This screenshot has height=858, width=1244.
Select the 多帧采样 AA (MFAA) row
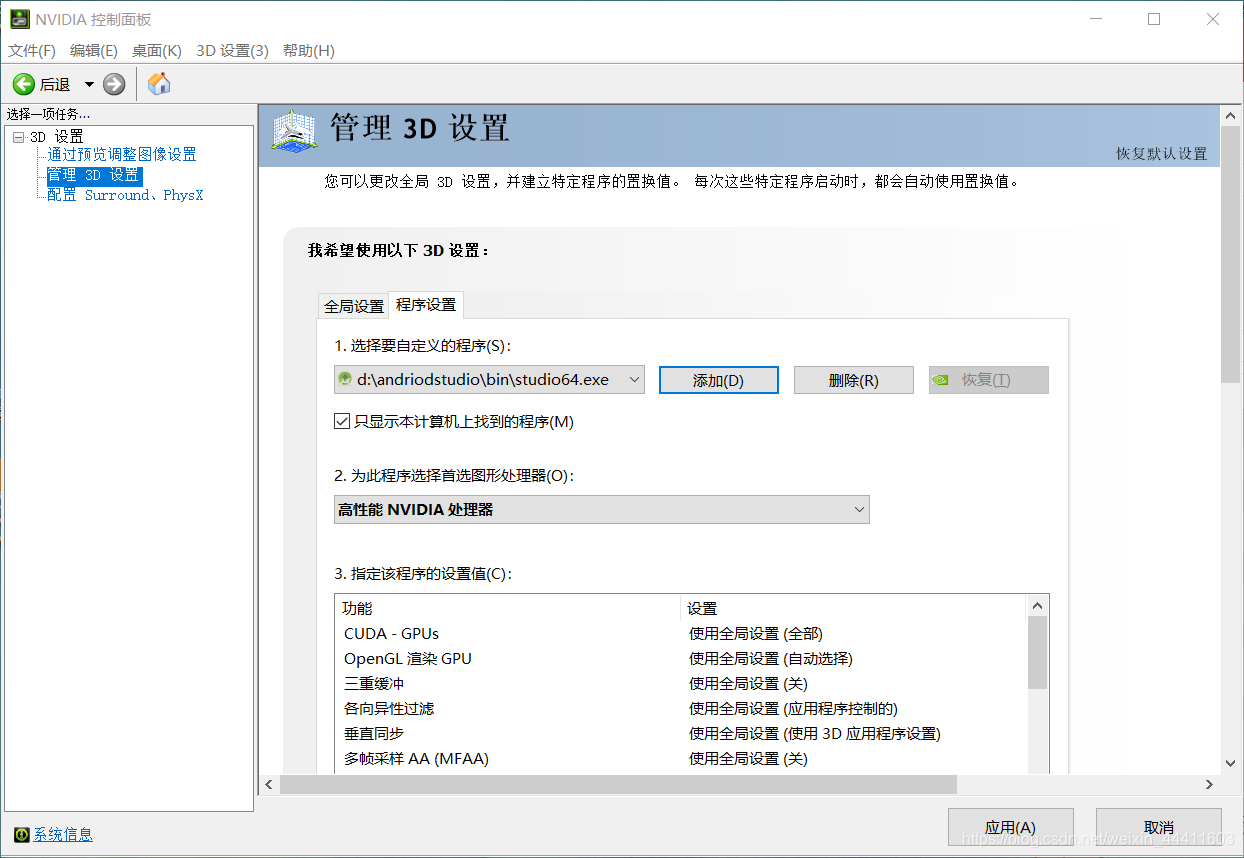(x=681, y=758)
